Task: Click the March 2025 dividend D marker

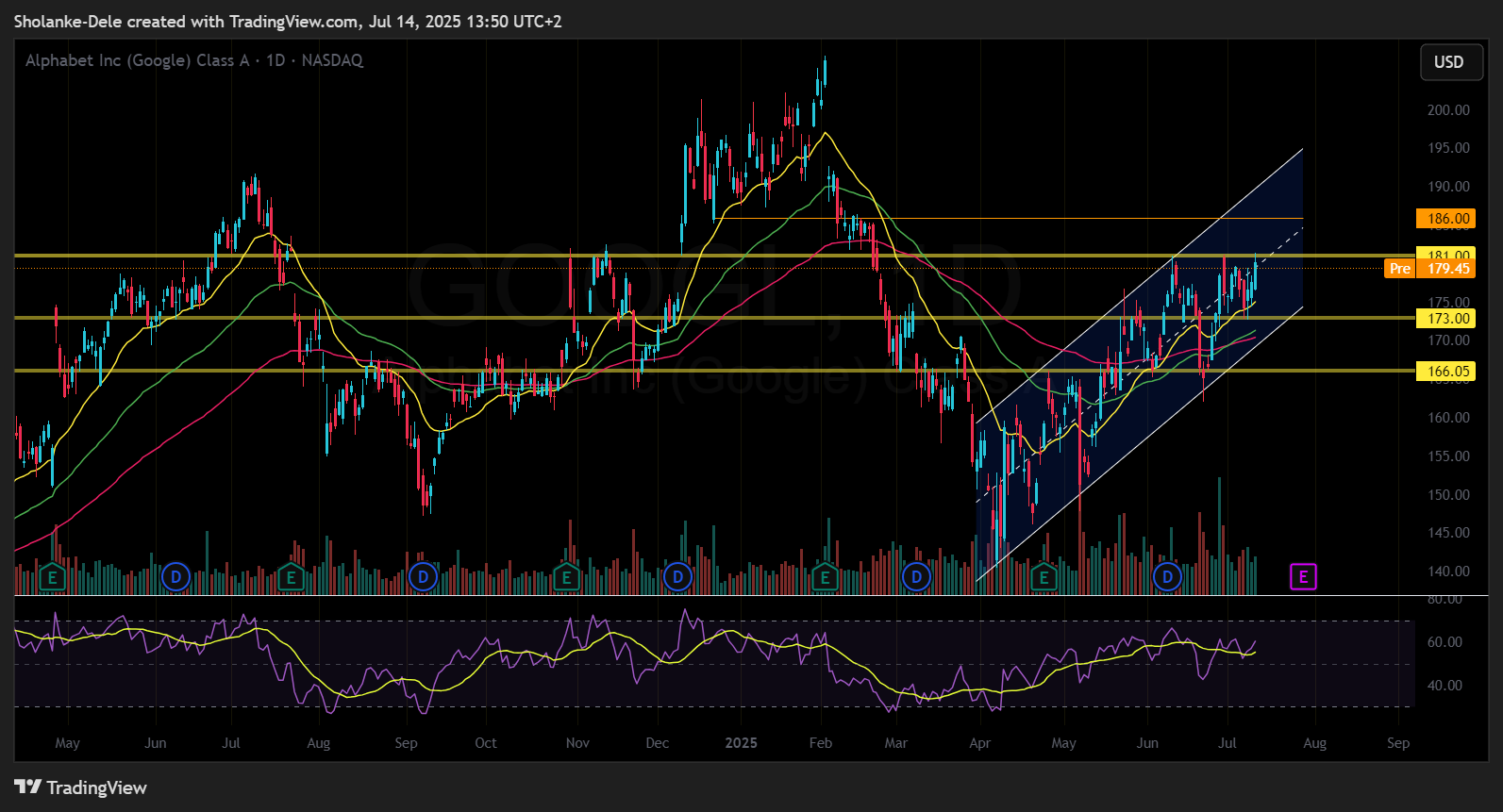Action: pyautogui.click(x=916, y=576)
